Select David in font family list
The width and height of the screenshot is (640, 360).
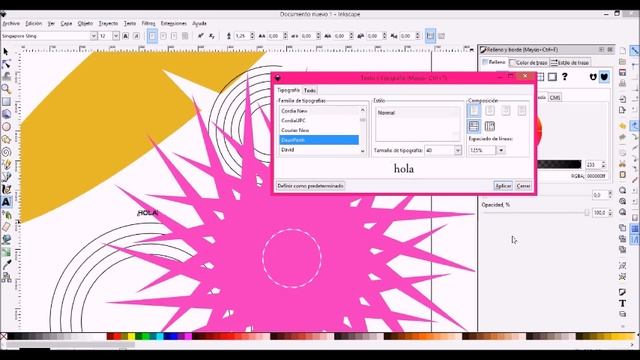pyautogui.click(x=319, y=150)
